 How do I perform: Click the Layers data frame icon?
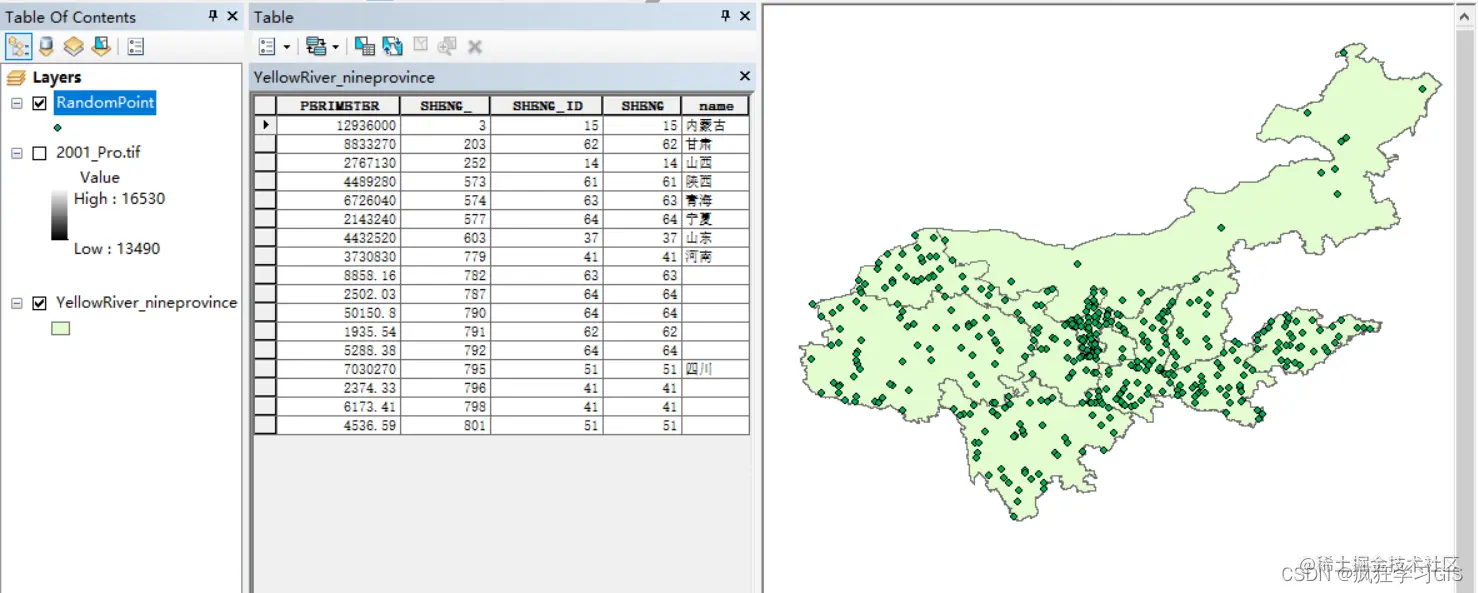16,78
